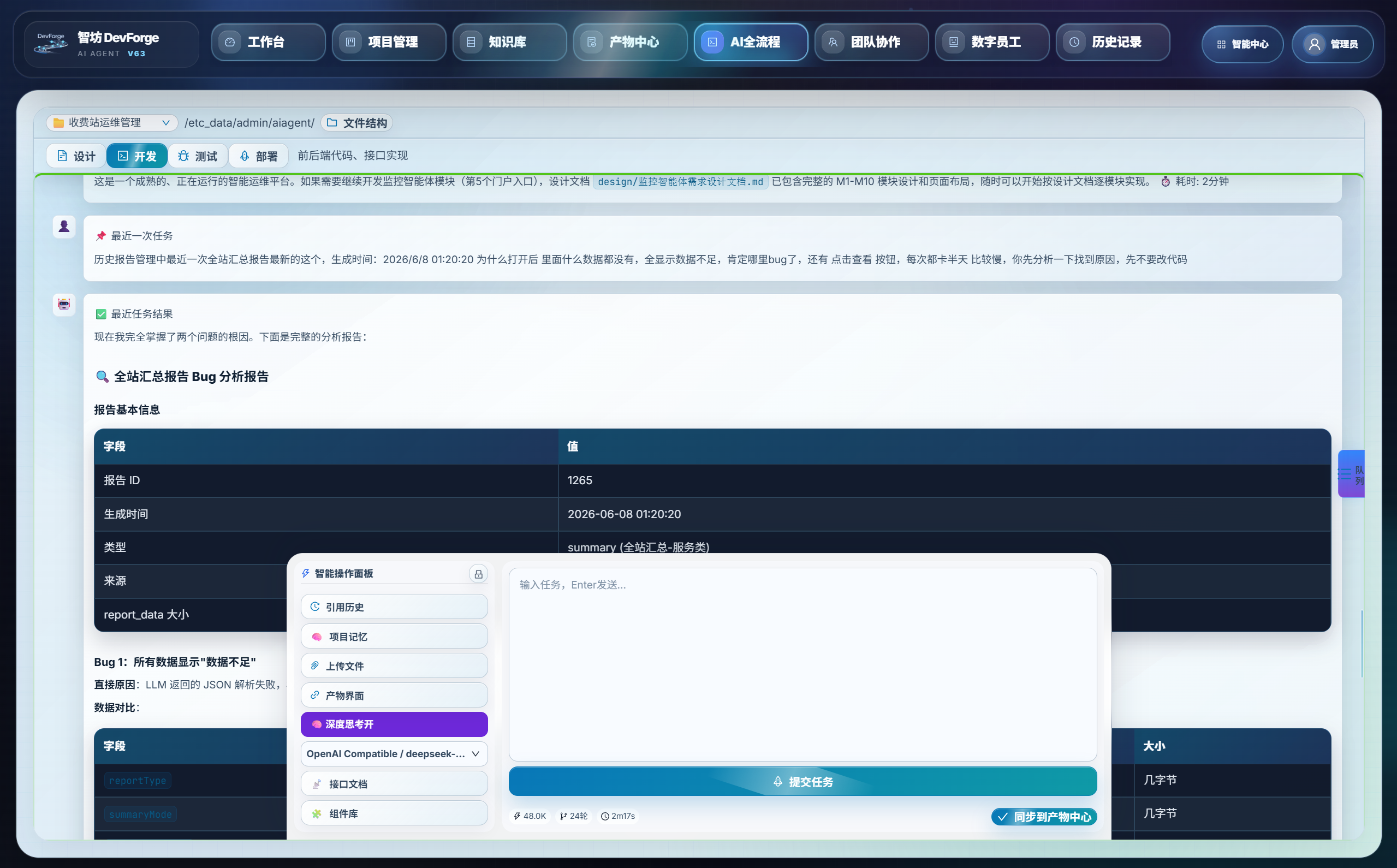
Task: Click the yellow folder icon of 收费站运维管理
Action: (x=58, y=123)
